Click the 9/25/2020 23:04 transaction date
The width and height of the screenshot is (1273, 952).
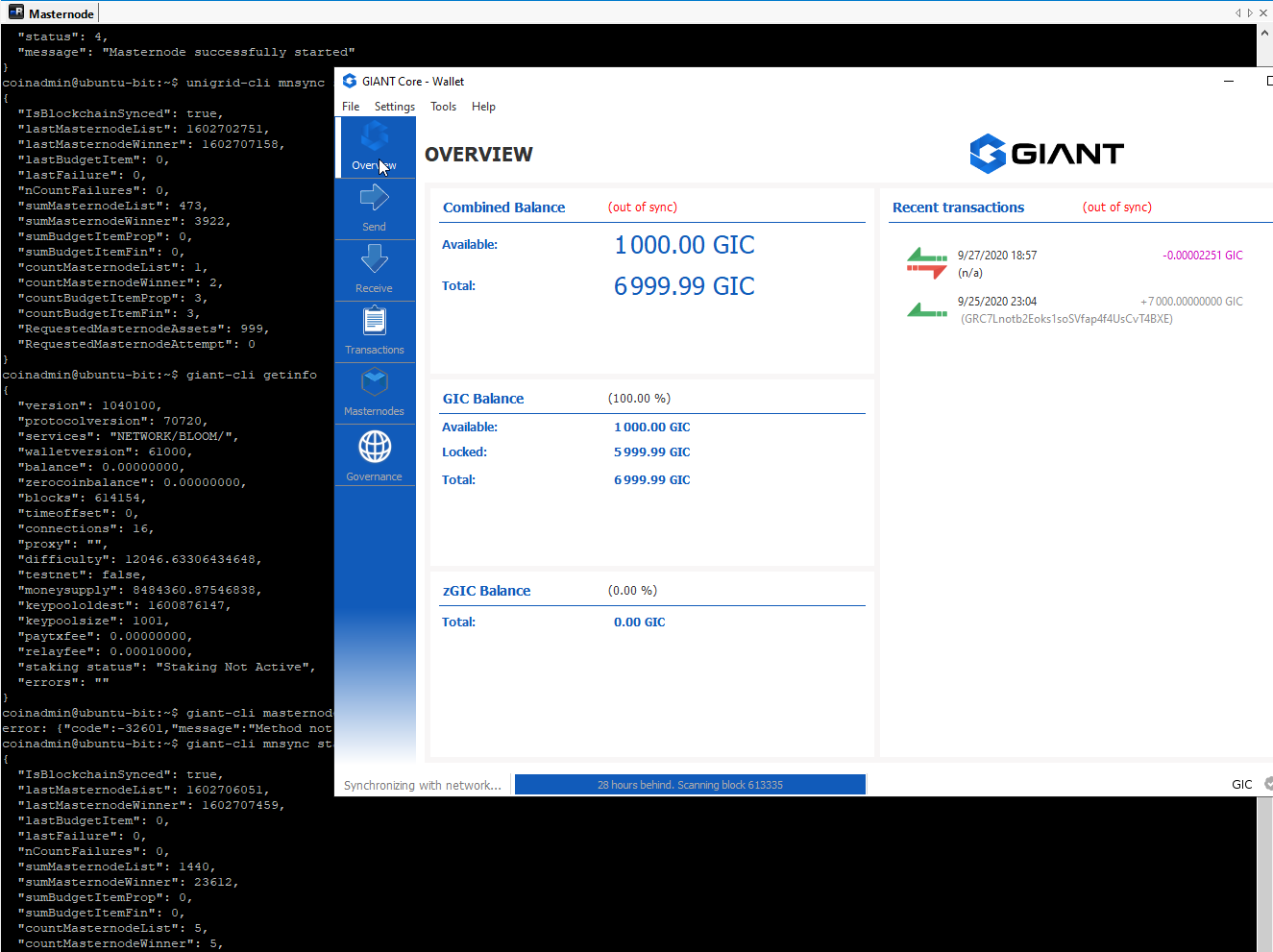997,302
